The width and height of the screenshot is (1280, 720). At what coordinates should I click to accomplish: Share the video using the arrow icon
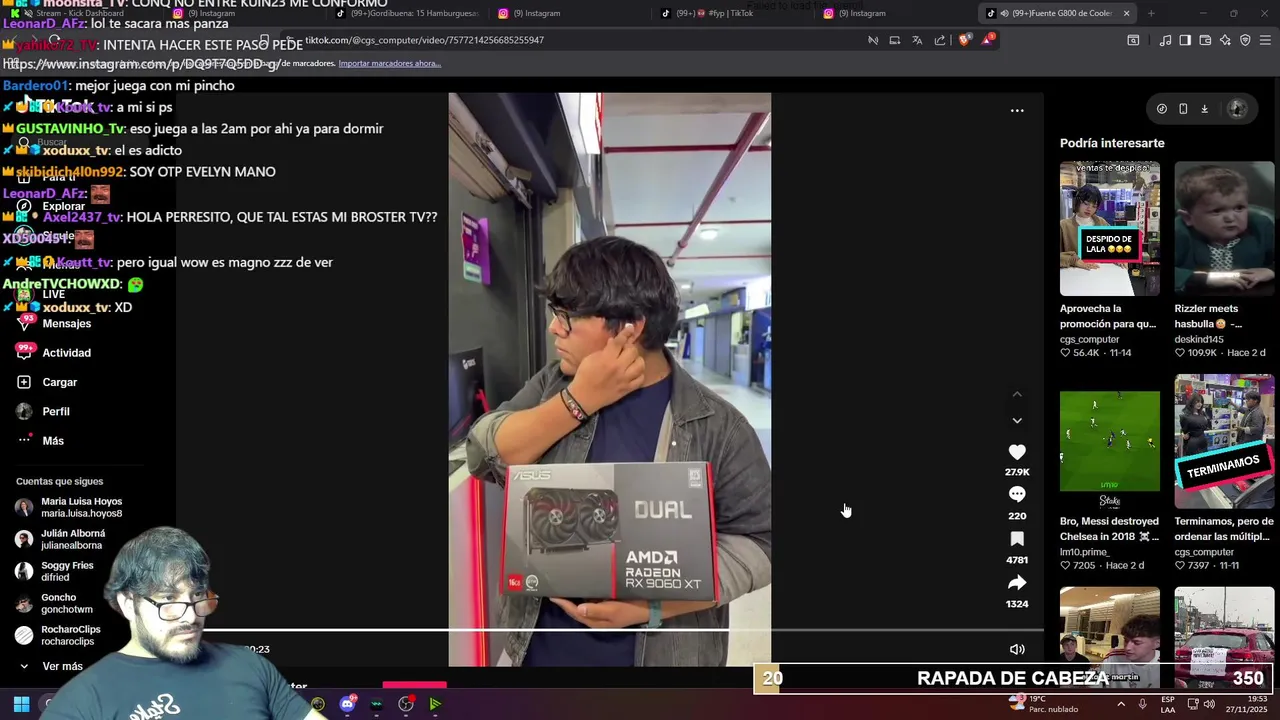pyautogui.click(x=1017, y=583)
